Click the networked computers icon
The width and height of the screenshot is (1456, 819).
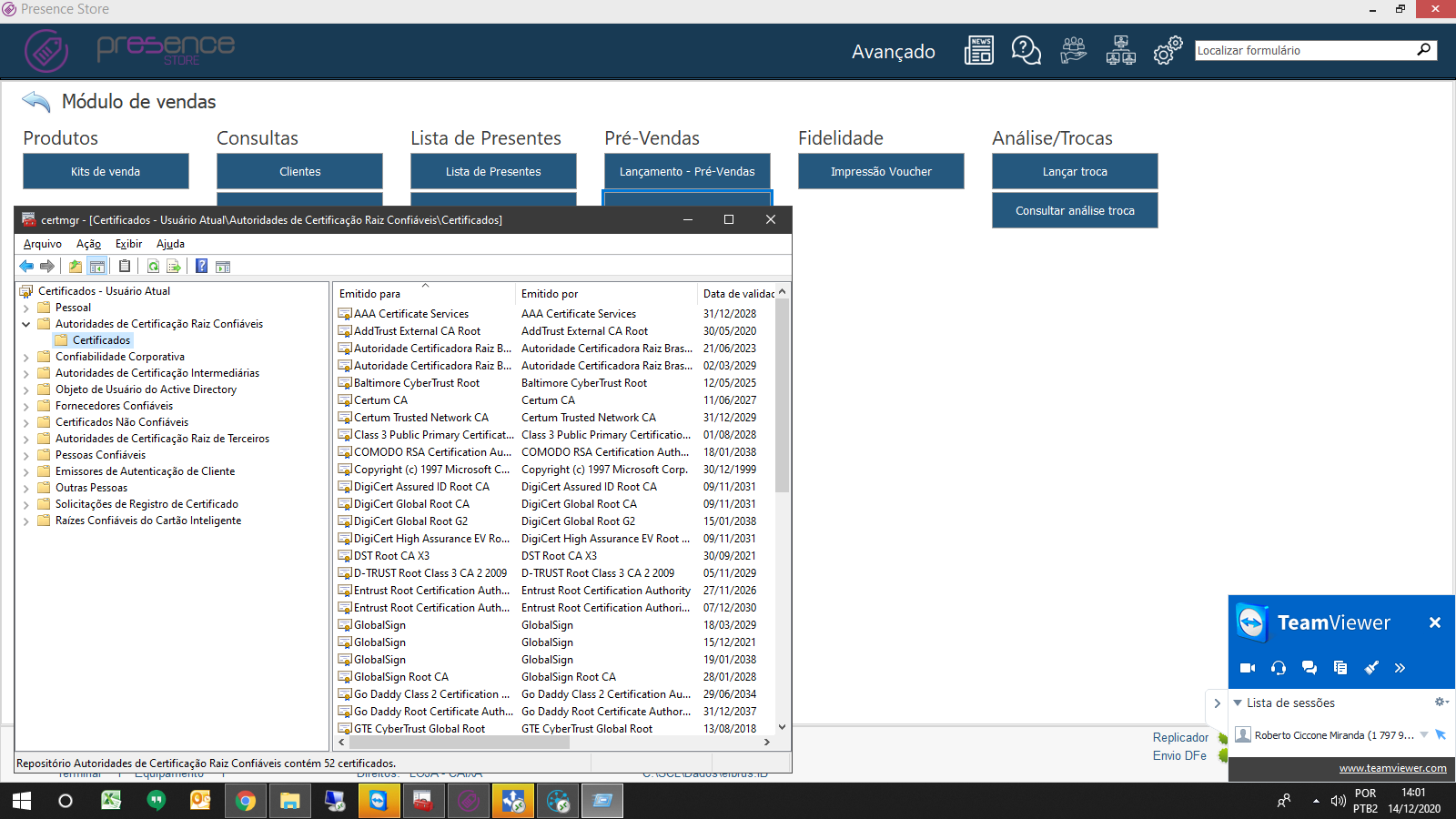[x=1121, y=51]
